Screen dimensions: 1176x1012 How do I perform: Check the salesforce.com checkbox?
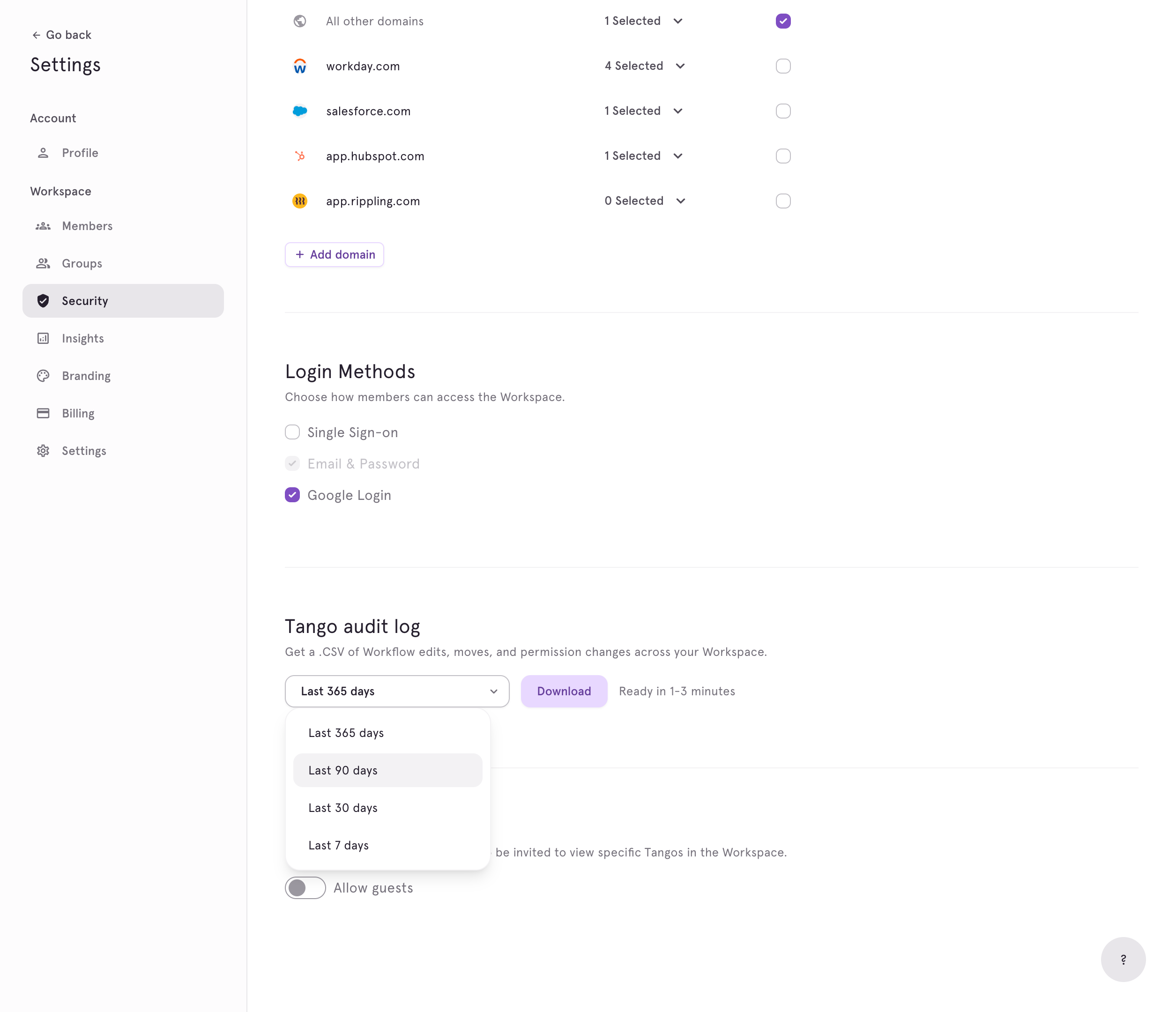coord(783,111)
